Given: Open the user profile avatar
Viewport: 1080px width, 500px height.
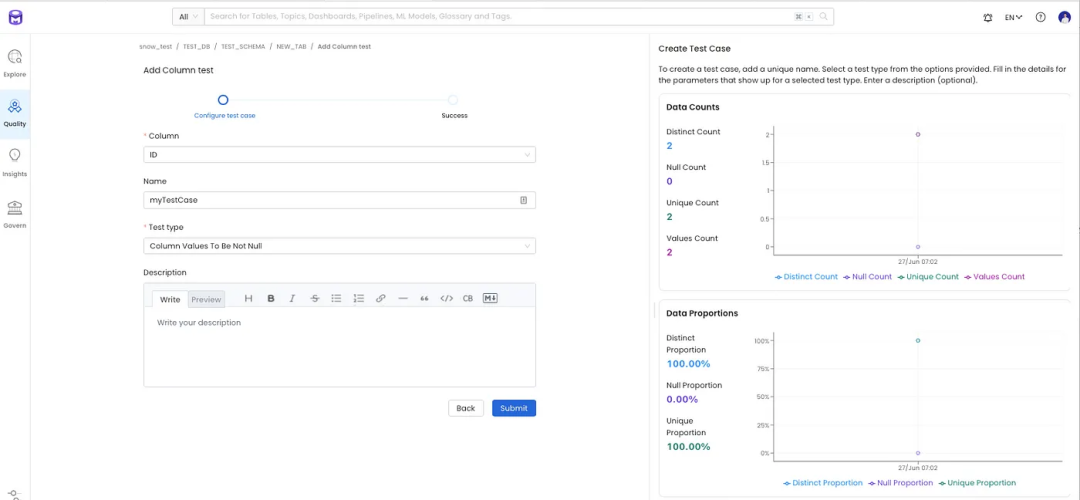Looking at the screenshot, I should 1064,17.
